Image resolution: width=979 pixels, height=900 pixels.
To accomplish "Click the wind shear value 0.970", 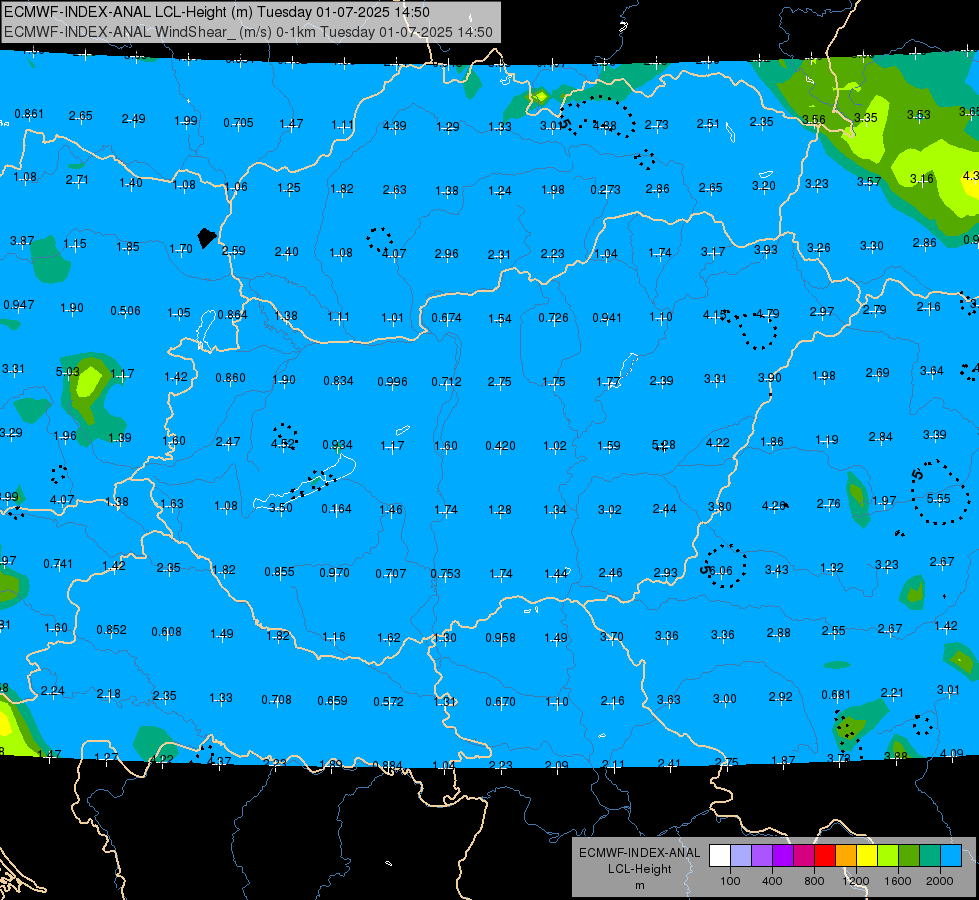I will point(334,573).
